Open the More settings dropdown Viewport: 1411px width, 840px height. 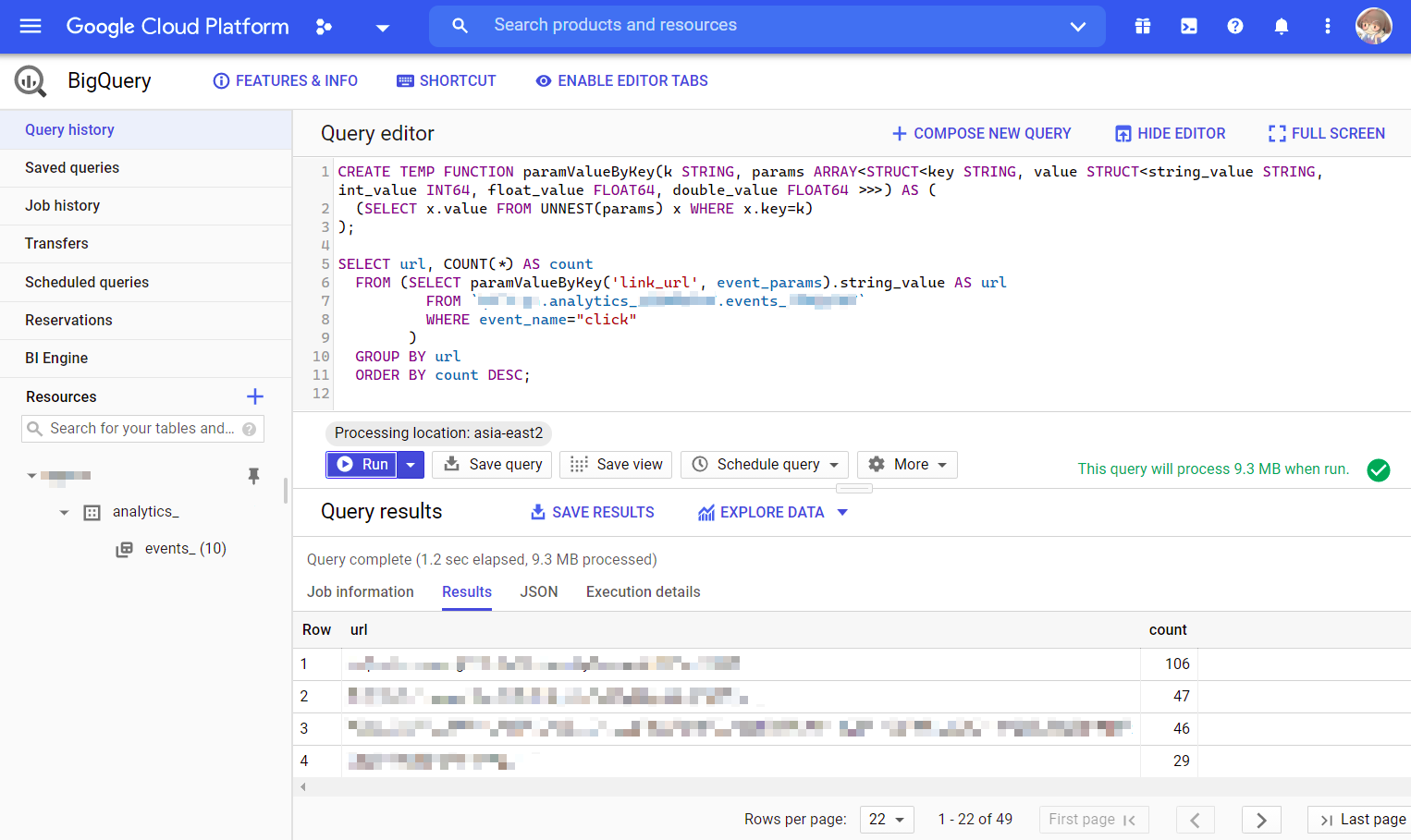click(x=907, y=465)
